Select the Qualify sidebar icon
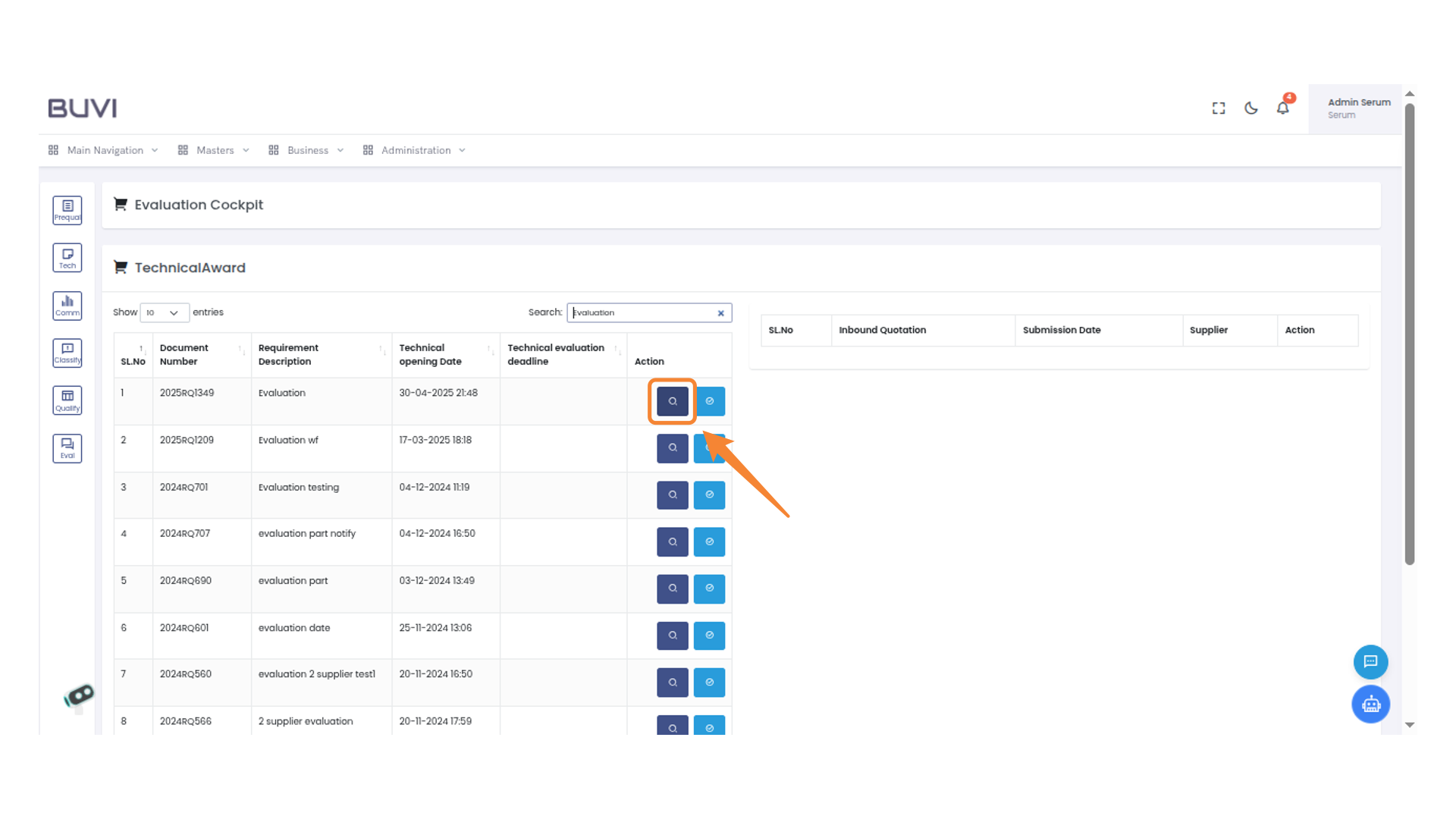 (x=67, y=400)
